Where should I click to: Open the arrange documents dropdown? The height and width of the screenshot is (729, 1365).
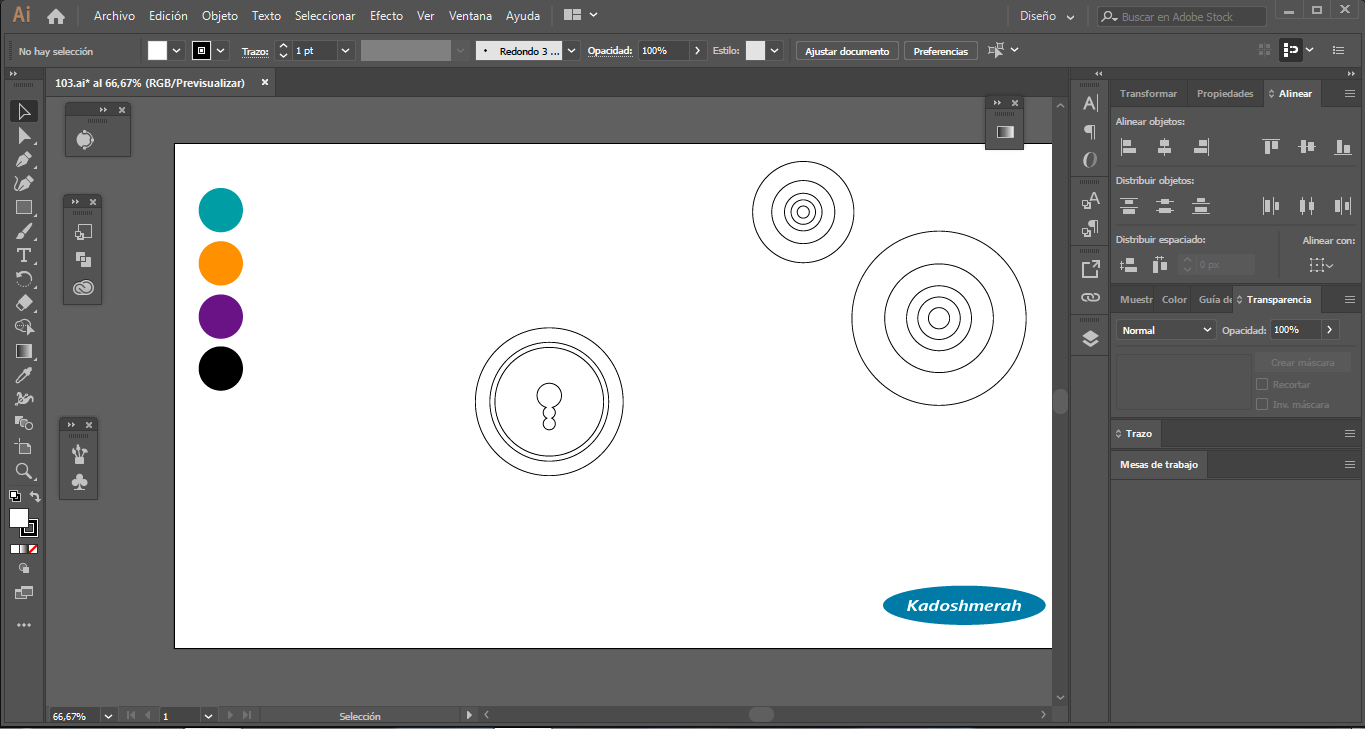coord(581,16)
